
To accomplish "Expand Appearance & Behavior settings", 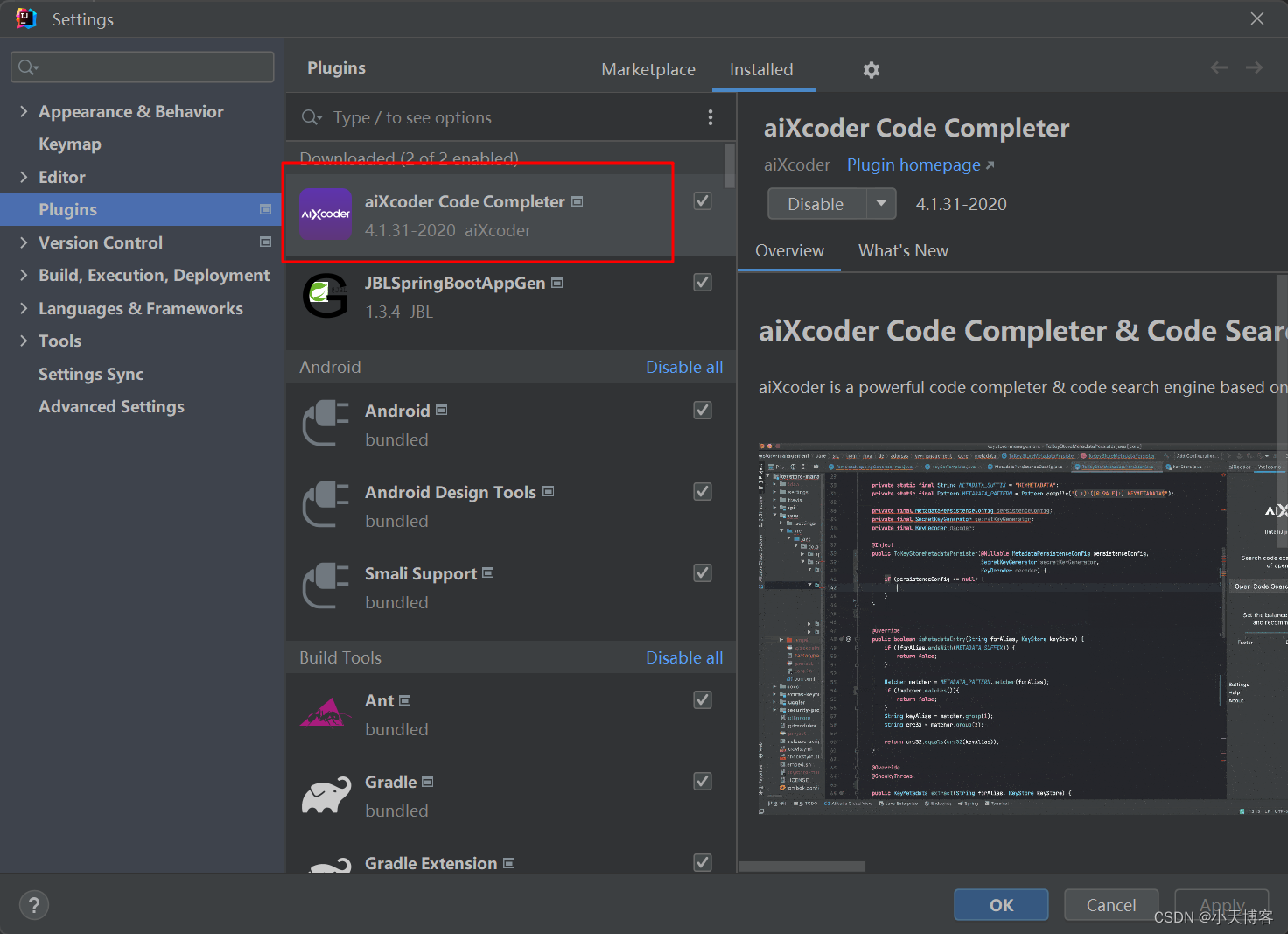I will 24,111.
